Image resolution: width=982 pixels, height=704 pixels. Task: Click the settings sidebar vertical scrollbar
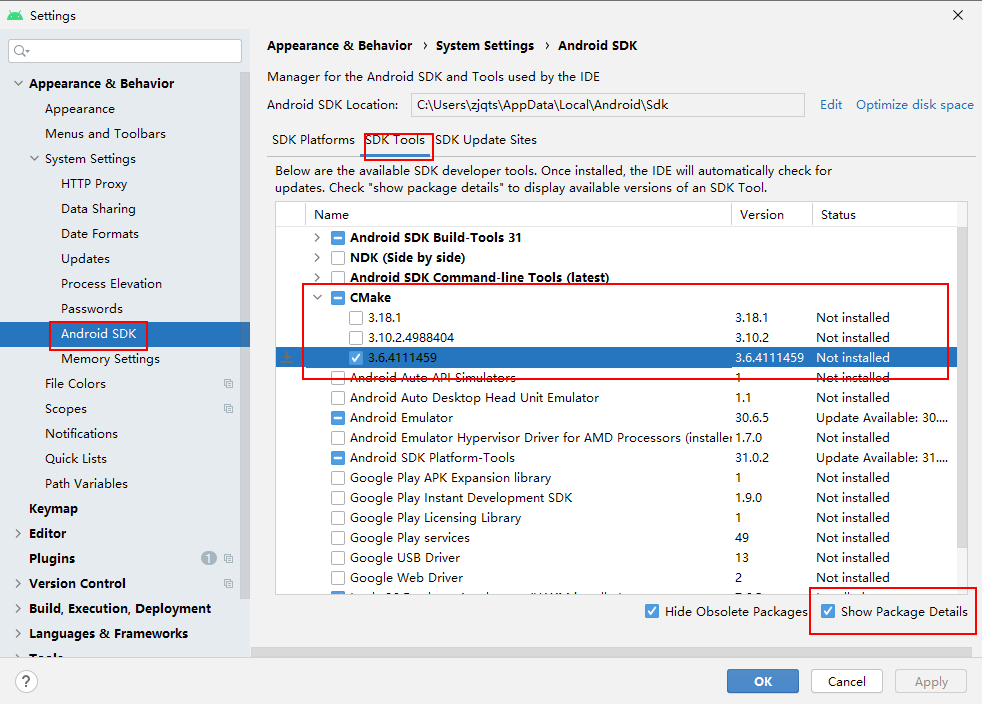pyautogui.click(x=245, y=335)
